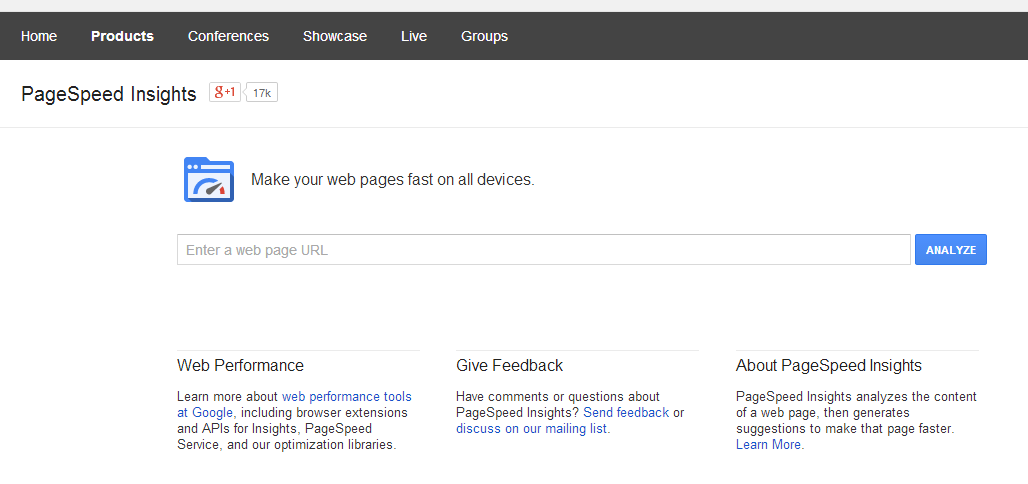Screen dimensions: 1028x484
Task: Click the Enter a web page URL field
Action: pyautogui.click(x=544, y=250)
